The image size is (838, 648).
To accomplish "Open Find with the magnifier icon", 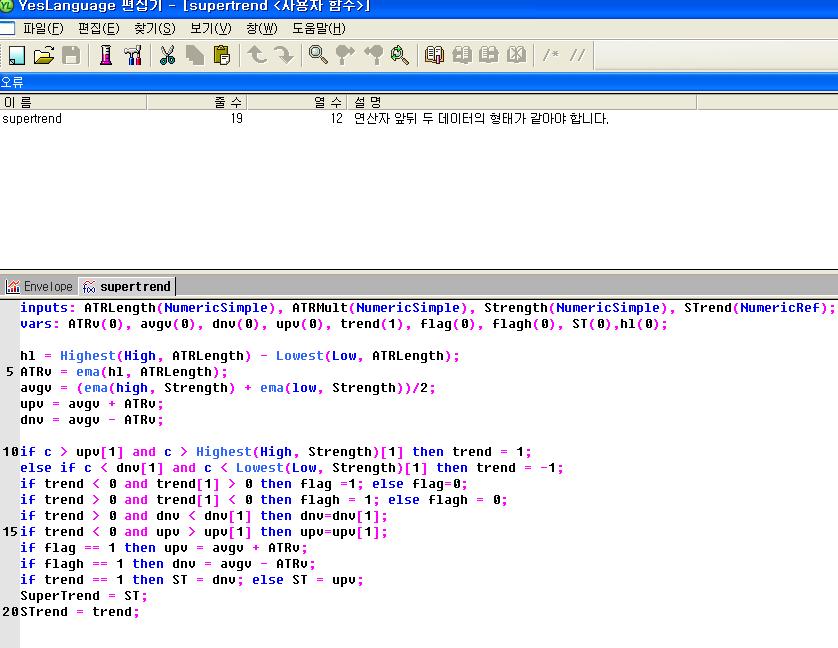I will pos(318,55).
